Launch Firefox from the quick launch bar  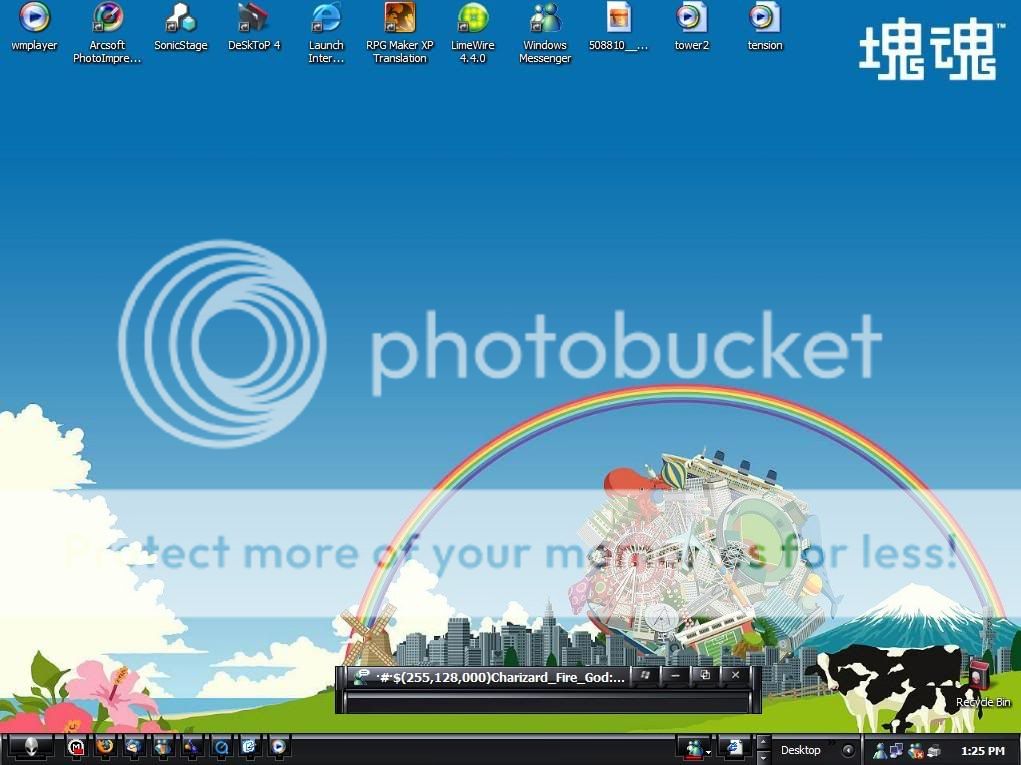point(105,747)
